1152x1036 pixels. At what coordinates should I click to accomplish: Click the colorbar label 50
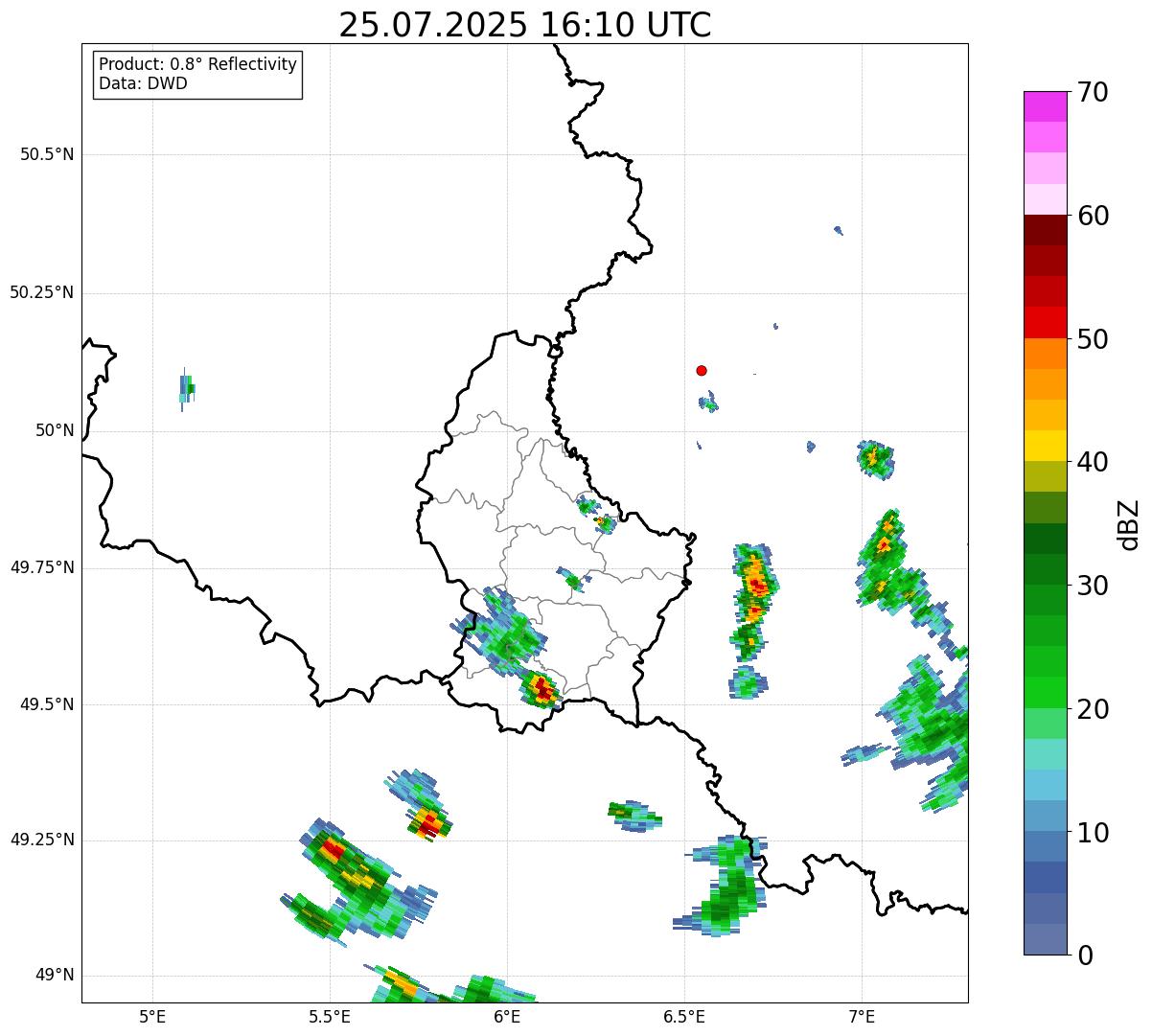[1093, 339]
